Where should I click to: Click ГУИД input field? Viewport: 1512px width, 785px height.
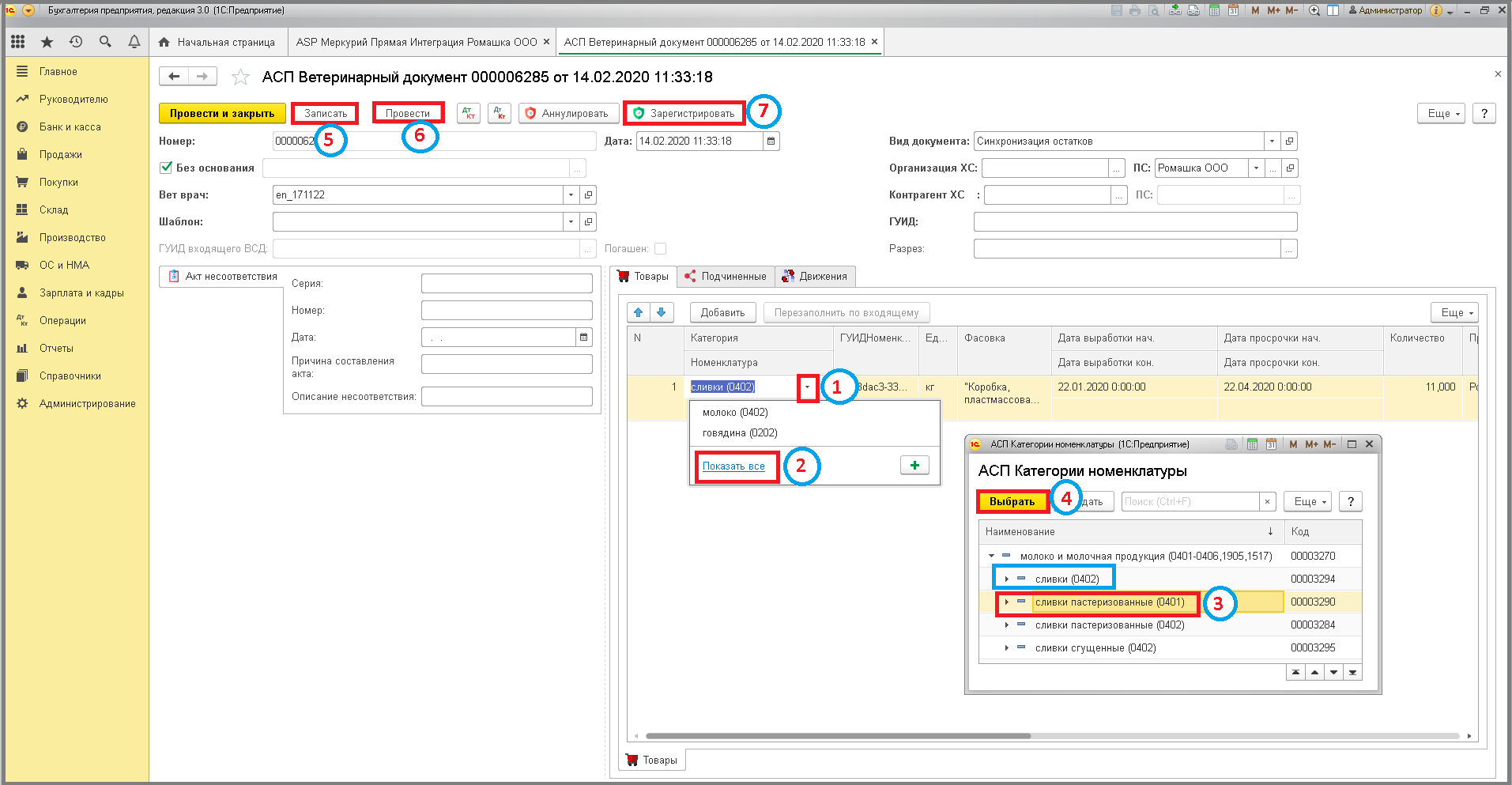pos(1135,221)
